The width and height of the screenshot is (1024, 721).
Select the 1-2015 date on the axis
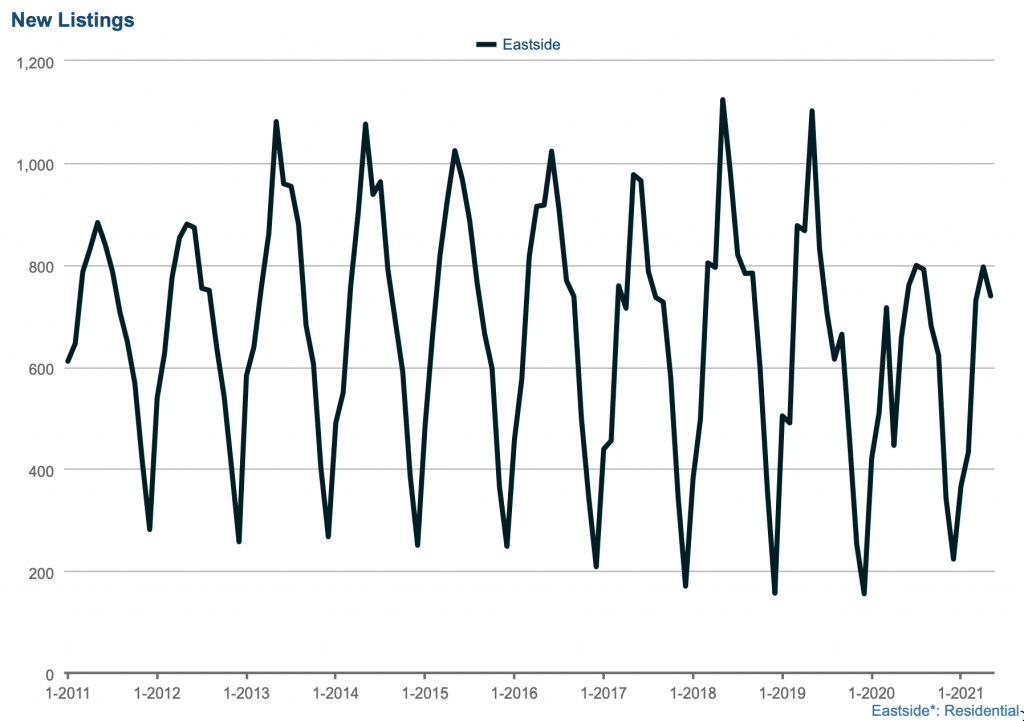pyautogui.click(x=424, y=692)
